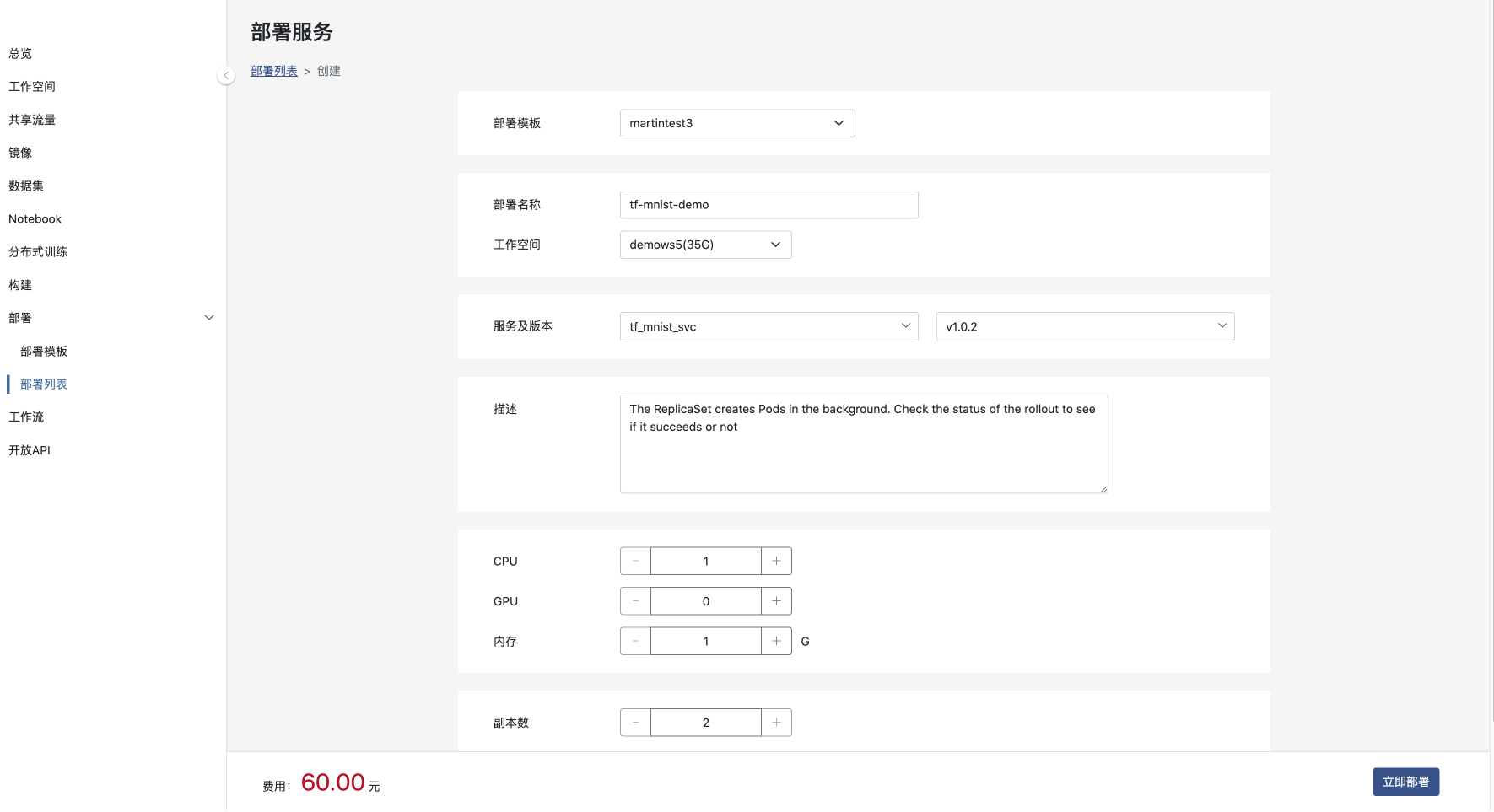Screen dimensions: 1494x812
Task: Decrease 内存 value with minus icon
Action: (635, 641)
